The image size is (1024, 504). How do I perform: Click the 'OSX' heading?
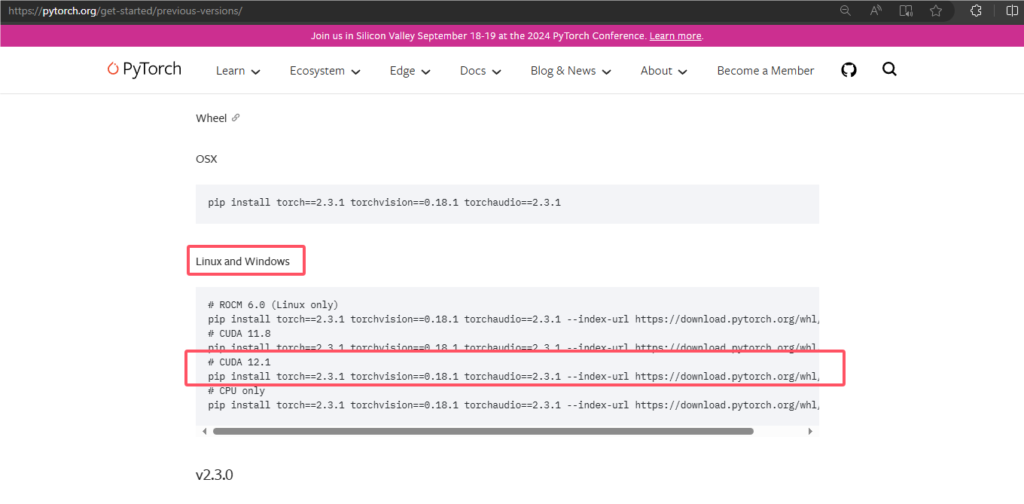[206, 159]
